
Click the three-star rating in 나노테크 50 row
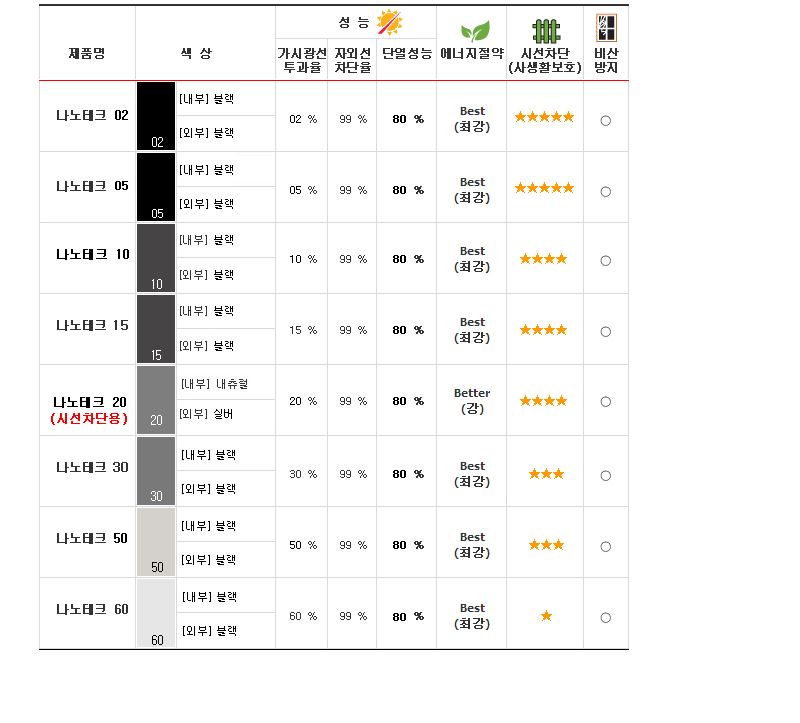pyautogui.click(x=546, y=545)
